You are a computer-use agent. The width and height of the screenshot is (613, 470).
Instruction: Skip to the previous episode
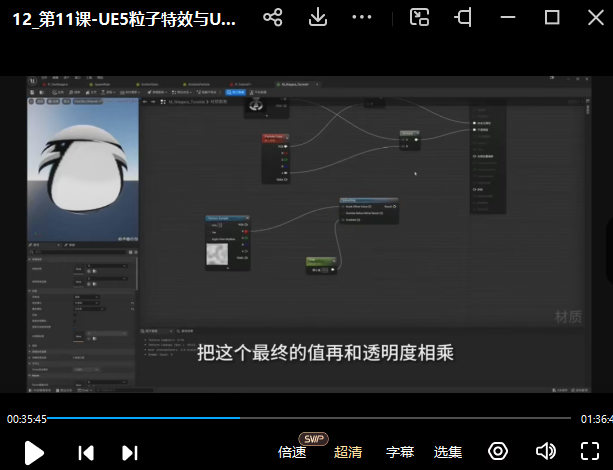point(86,452)
